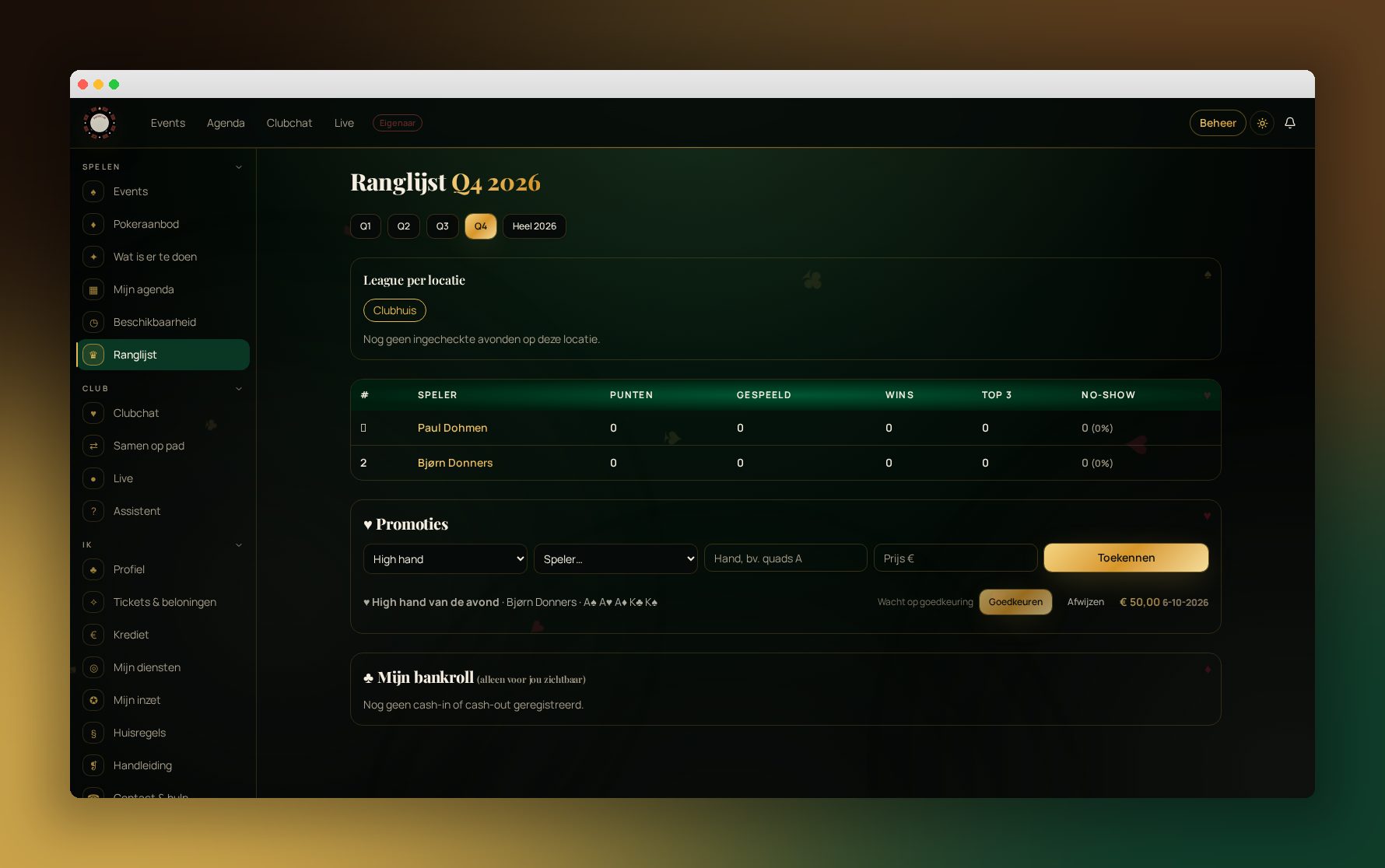The width and height of the screenshot is (1385, 868).
Task: Click the Assistent question mark icon
Action: (93, 511)
